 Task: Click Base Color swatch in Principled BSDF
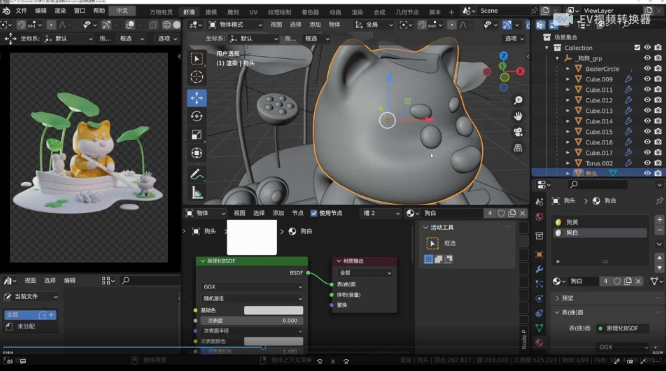point(274,310)
